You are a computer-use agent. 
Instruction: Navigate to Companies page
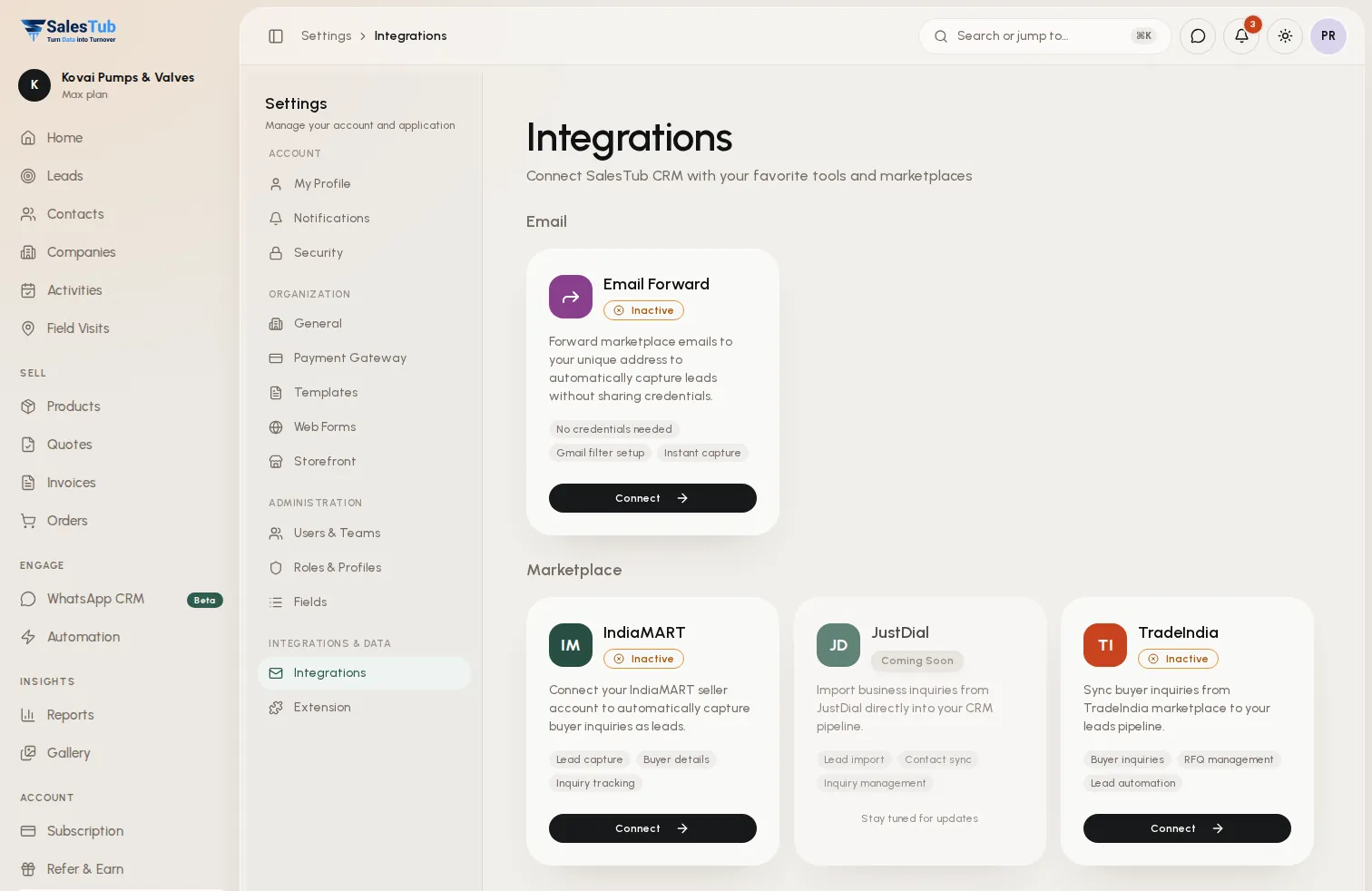(120, 252)
